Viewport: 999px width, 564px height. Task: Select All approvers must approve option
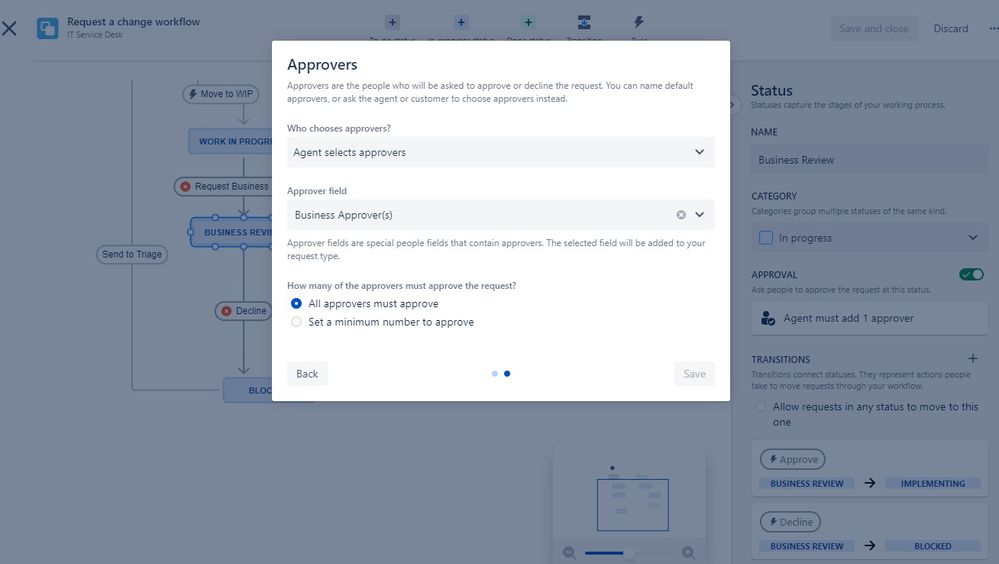[296, 303]
